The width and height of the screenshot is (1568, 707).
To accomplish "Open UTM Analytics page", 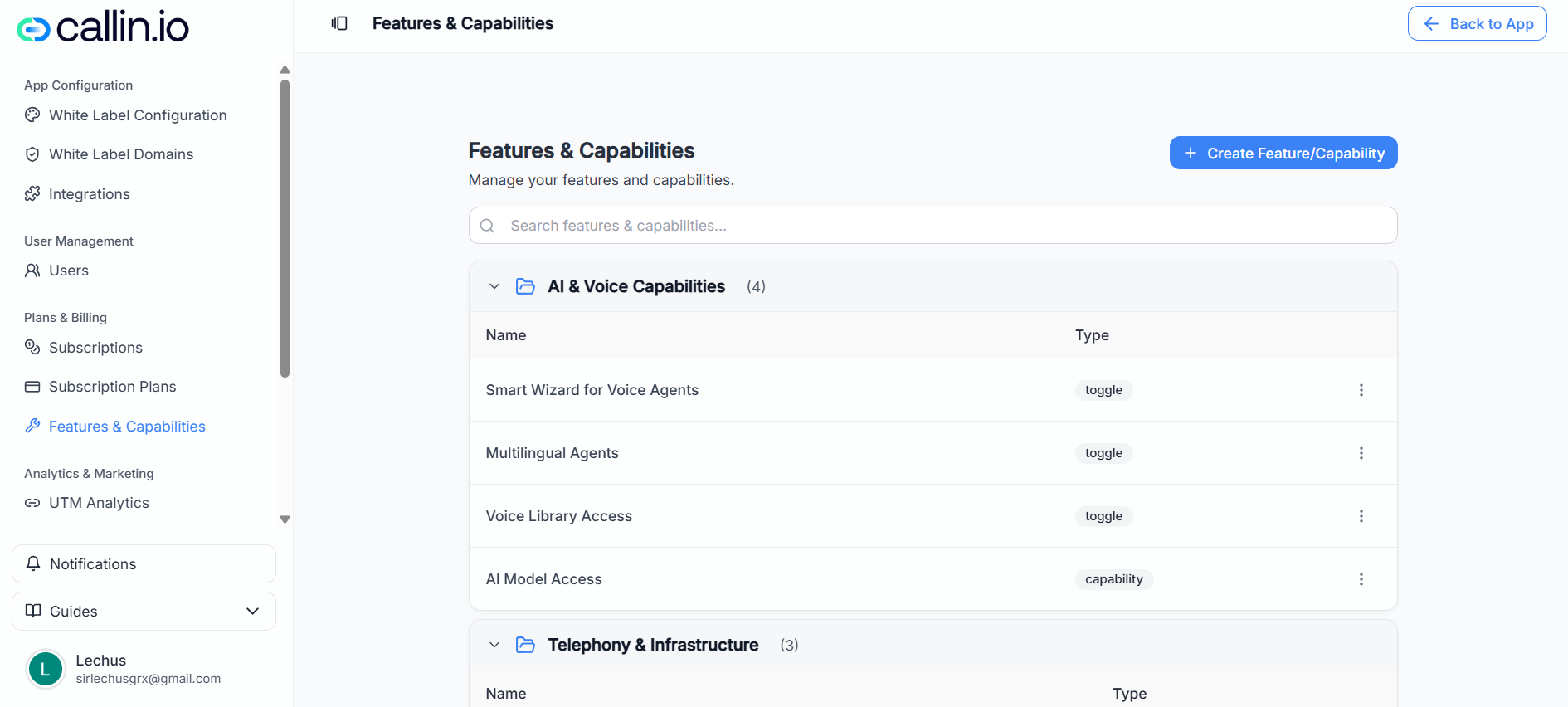I will 99,503.
